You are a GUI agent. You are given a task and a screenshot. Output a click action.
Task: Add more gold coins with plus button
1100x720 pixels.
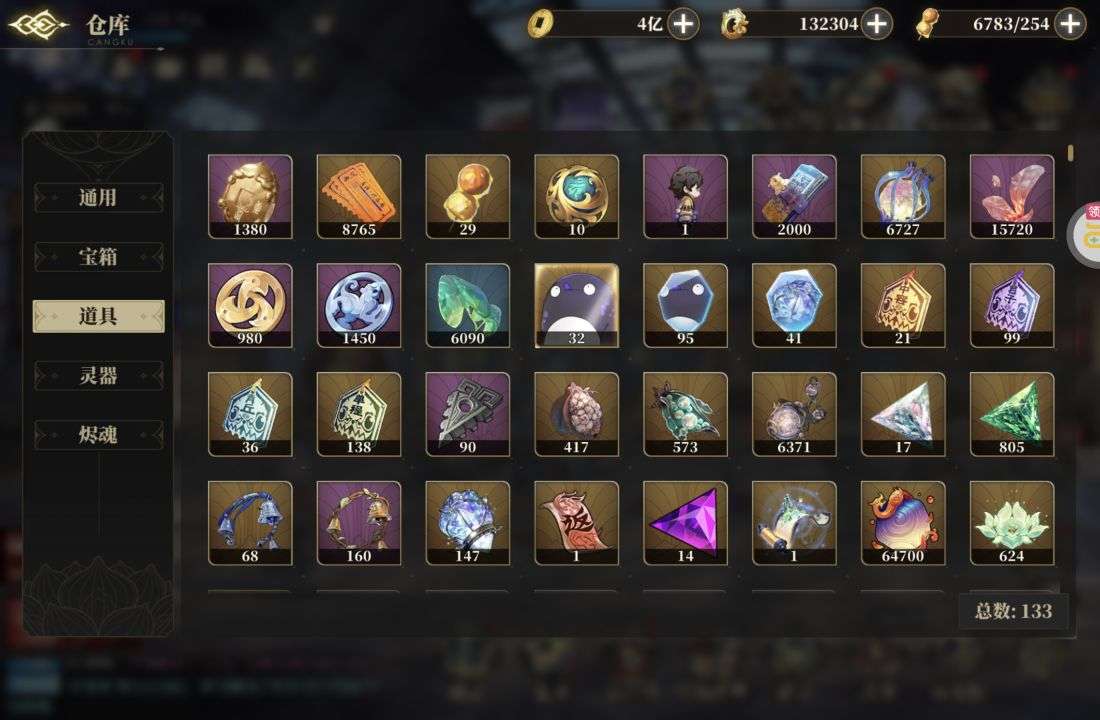click(683, 24)
